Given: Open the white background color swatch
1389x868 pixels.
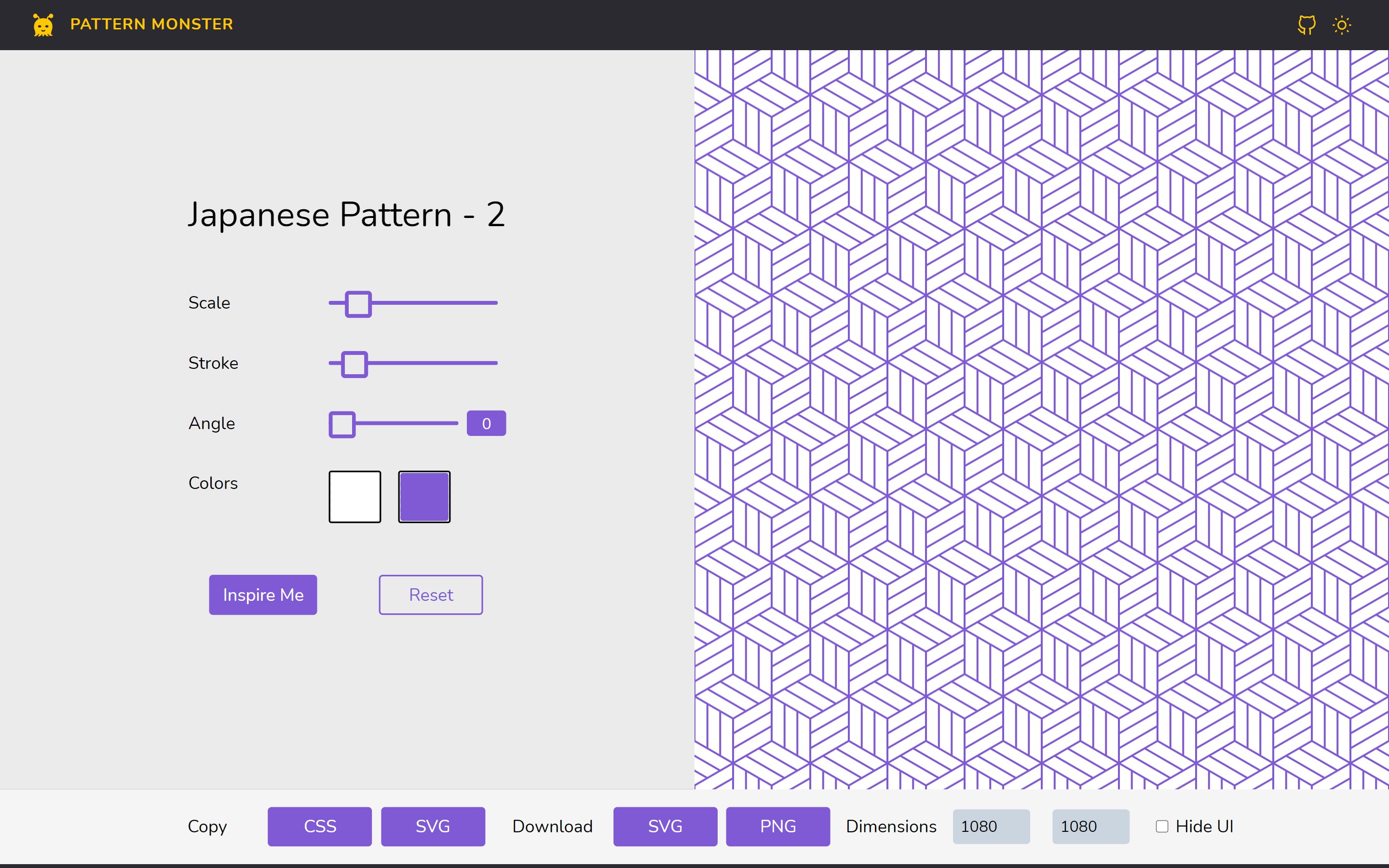Looking at the screenshot, I should [x=354, y=497].
